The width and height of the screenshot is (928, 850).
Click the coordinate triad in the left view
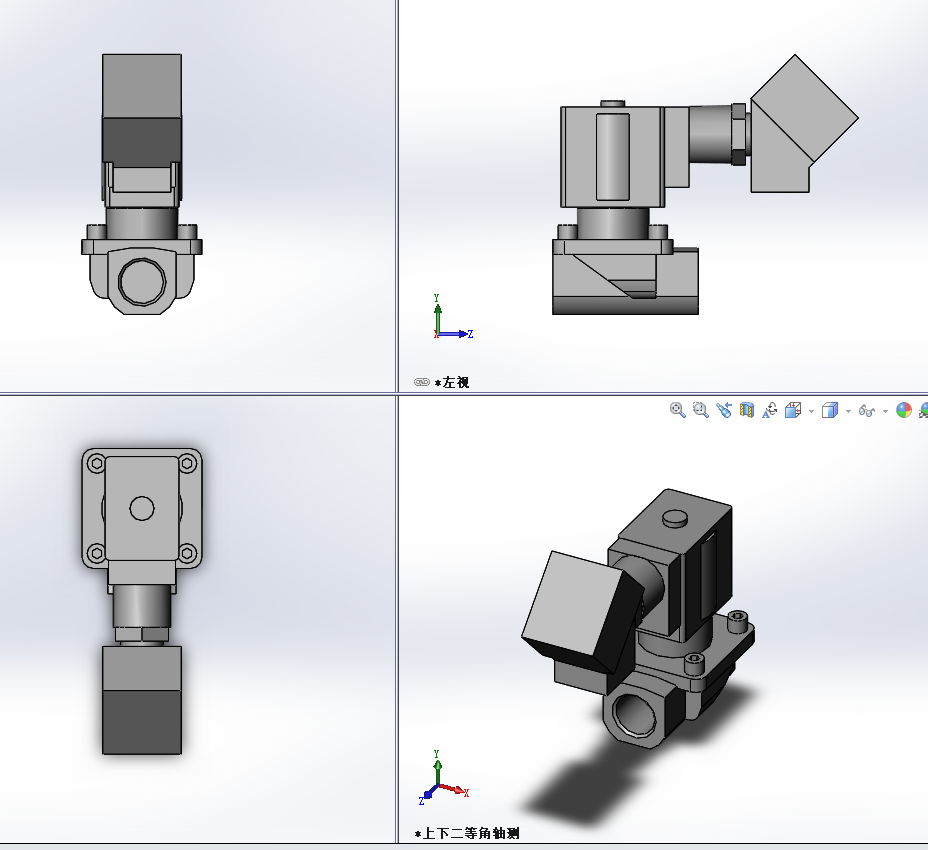tap(452, 317)
